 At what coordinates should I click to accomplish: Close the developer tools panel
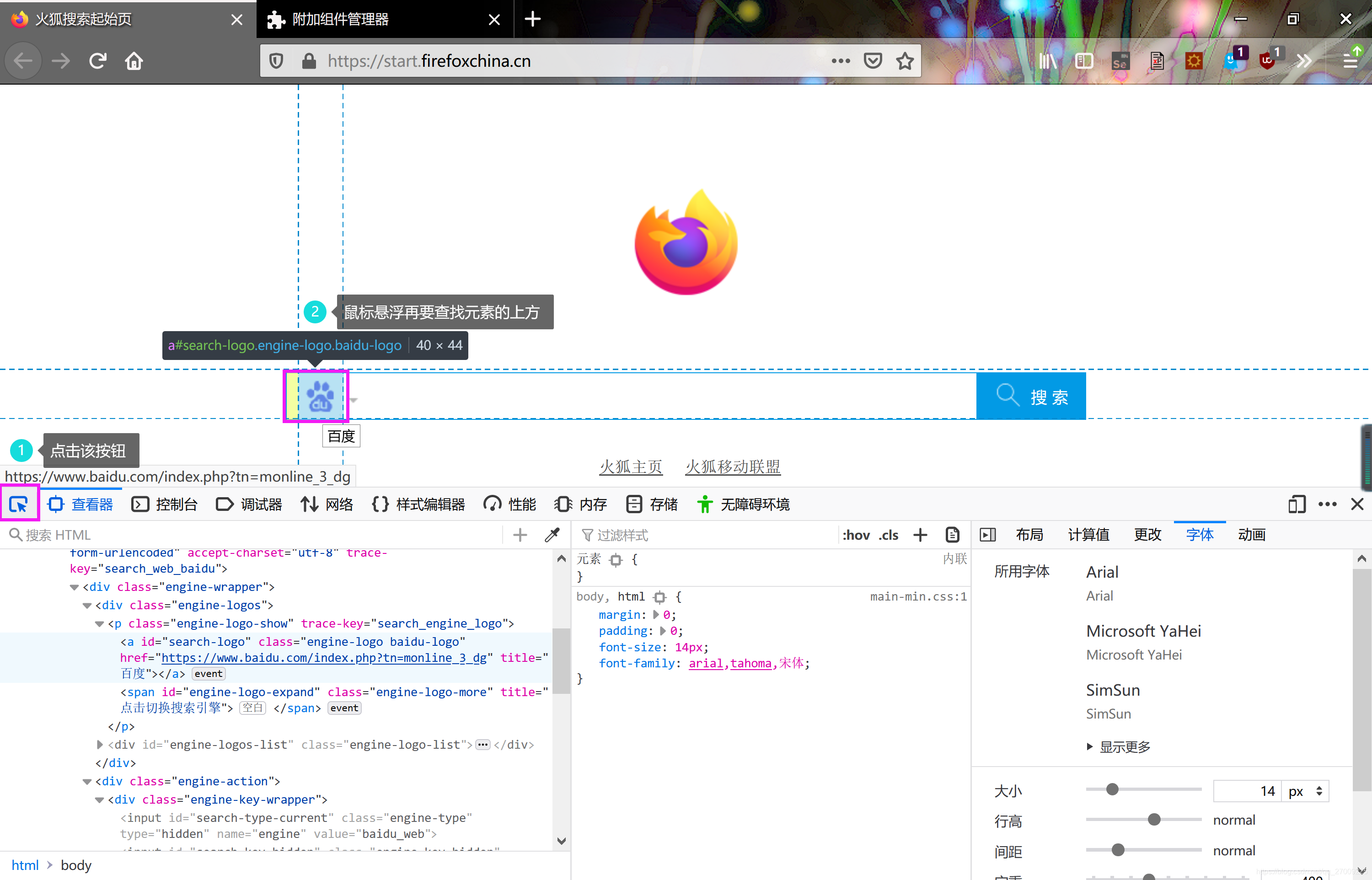[1357, 504]
